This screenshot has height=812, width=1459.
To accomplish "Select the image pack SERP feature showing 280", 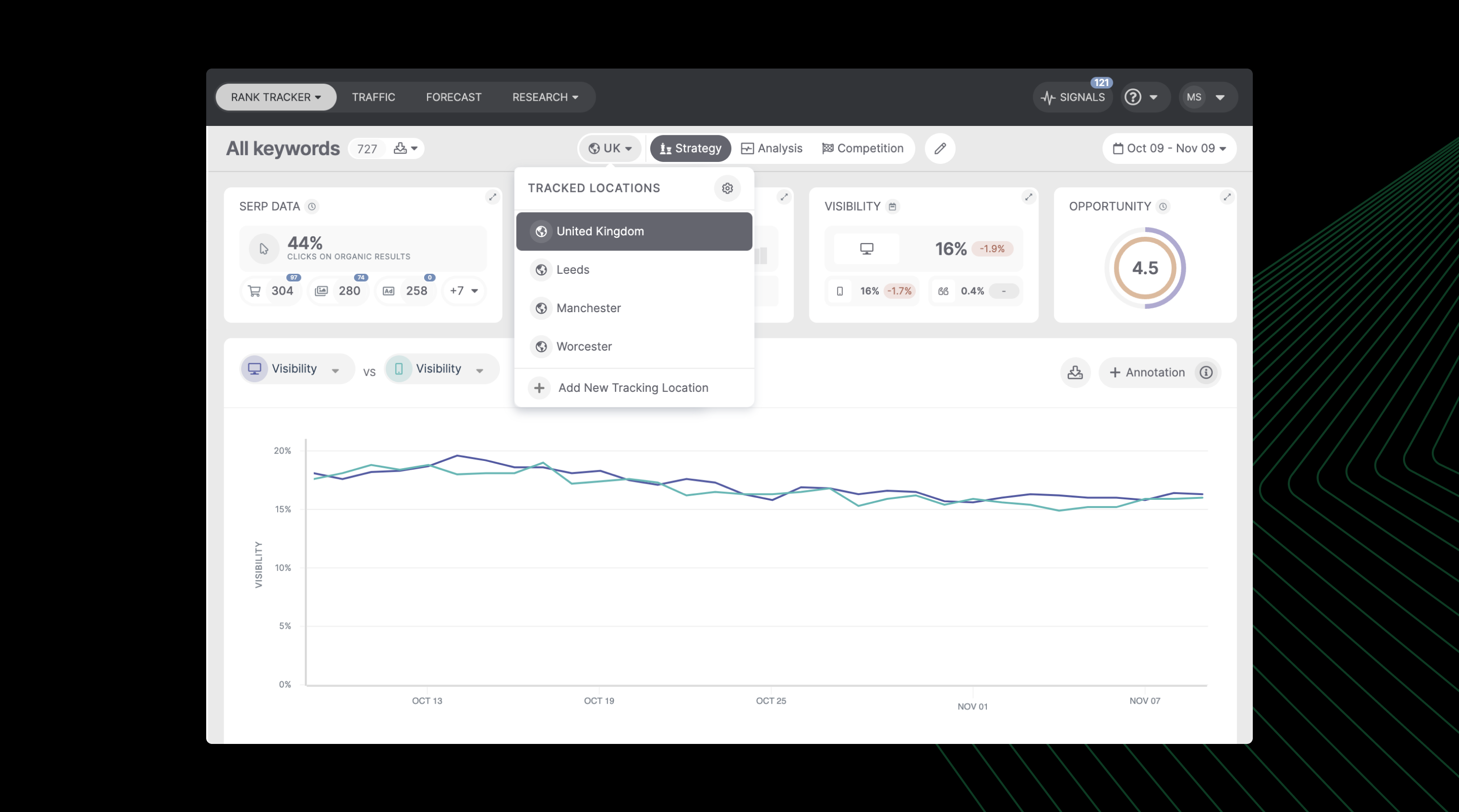I will [338, 290].
